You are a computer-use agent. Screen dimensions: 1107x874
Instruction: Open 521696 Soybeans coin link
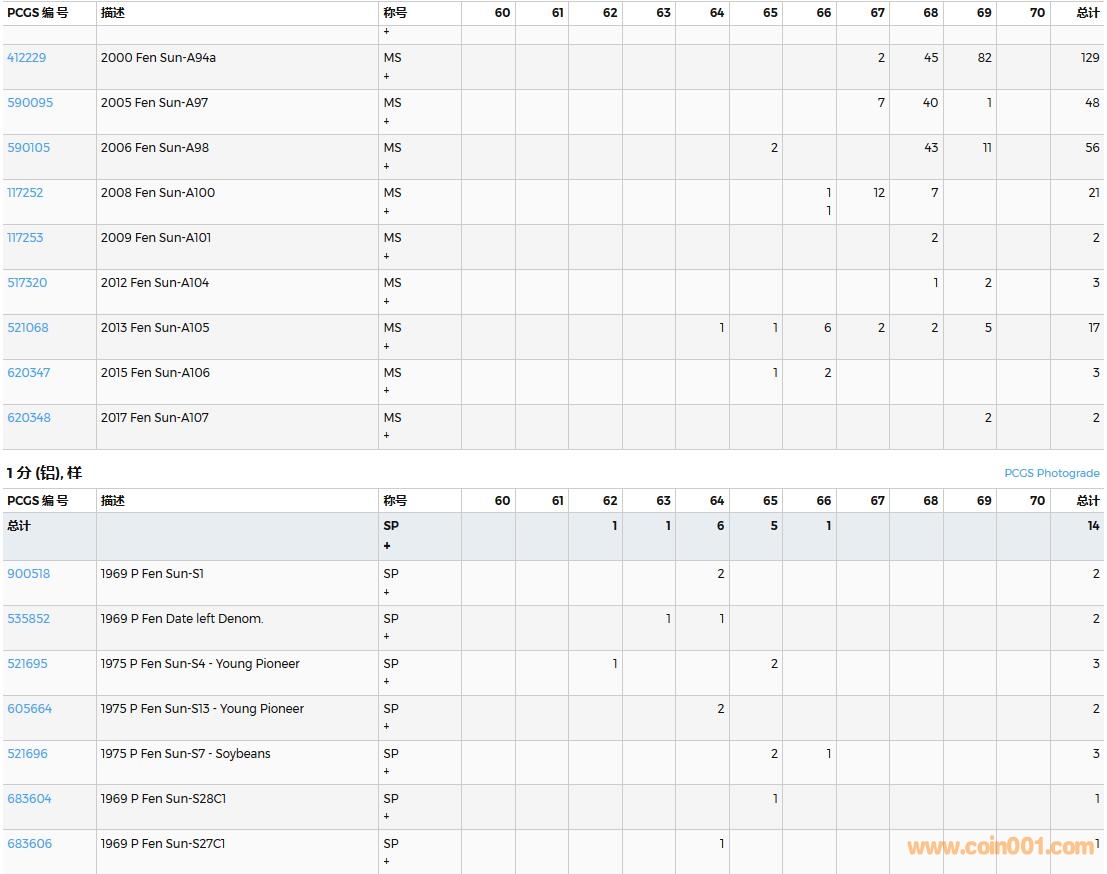click(x=28, y=754)
